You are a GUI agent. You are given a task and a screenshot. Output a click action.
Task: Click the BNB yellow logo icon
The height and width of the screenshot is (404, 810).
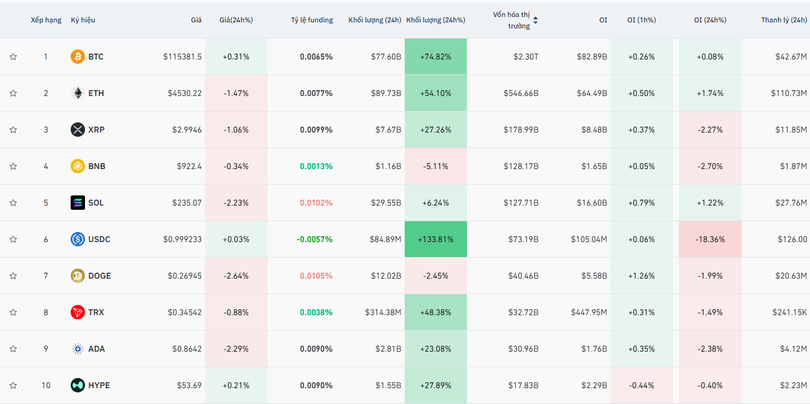(x=77, y=166)
